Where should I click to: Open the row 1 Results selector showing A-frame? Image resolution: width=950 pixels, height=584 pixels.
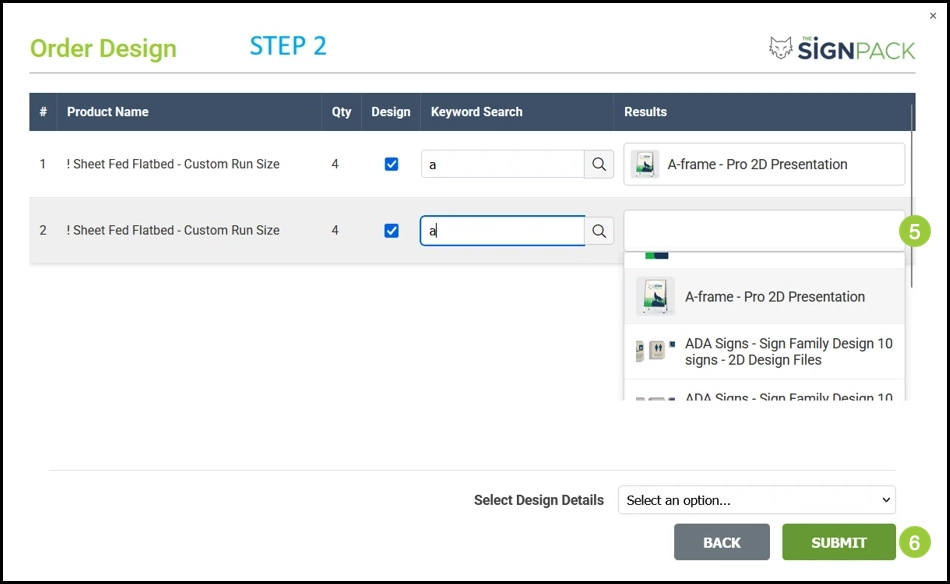(x=764, y=164)
